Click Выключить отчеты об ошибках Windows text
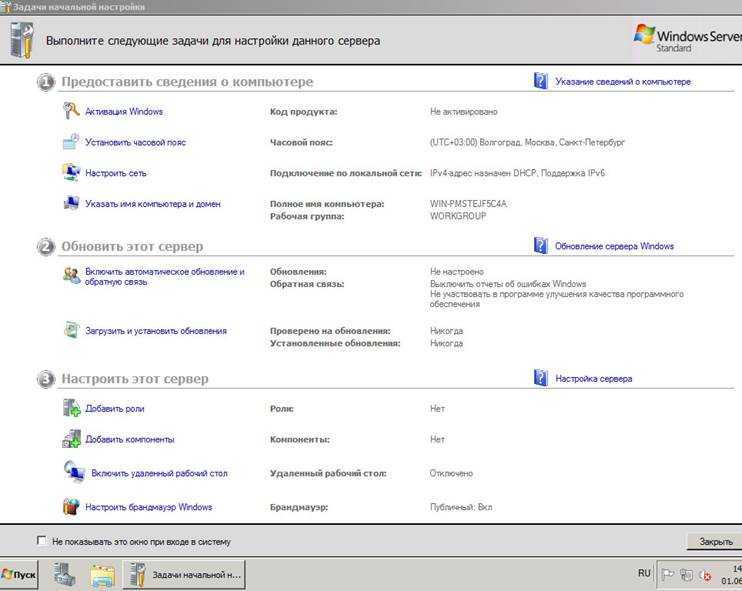This screenshot has height=591, width=742. [x=508, y=284]
